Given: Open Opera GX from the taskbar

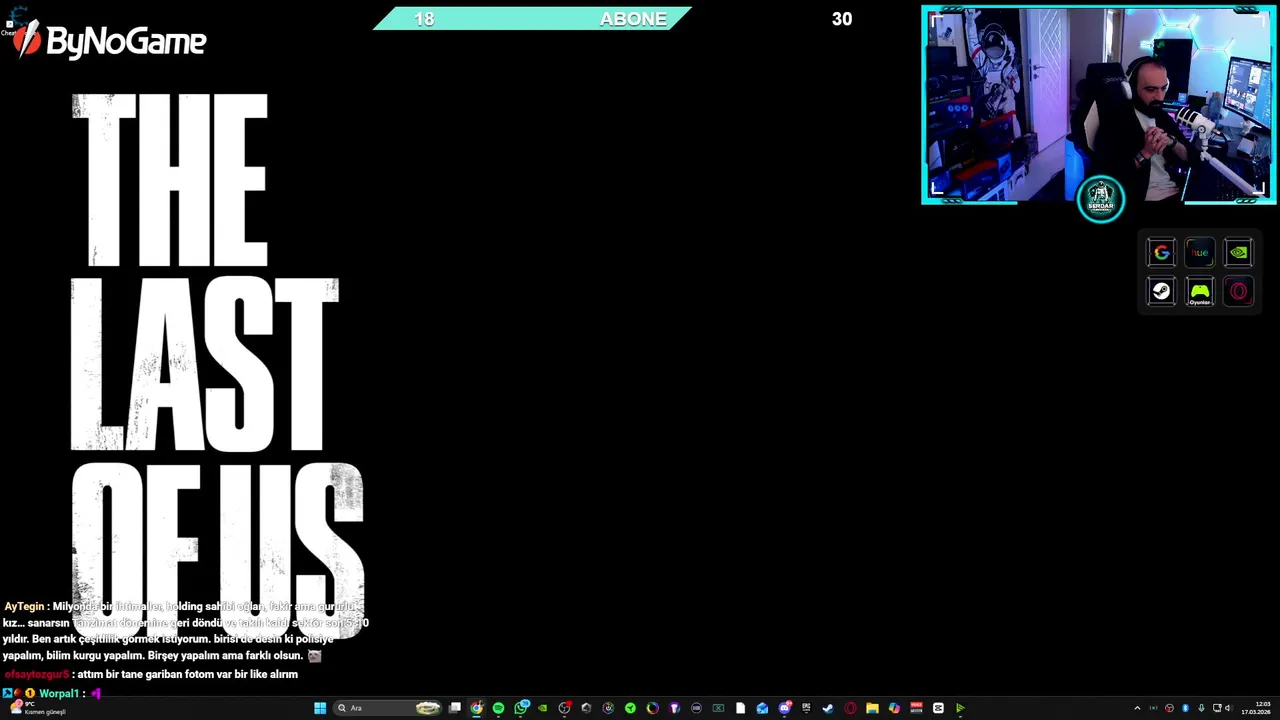Looking at the screenshot, I should tap(850, 708).
